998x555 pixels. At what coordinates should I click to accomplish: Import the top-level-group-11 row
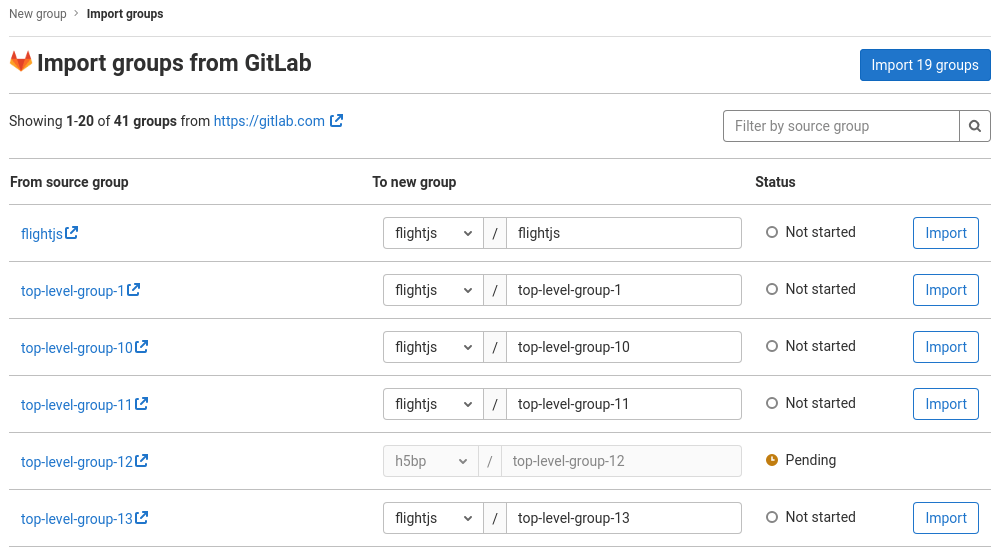tap(945, 404)
